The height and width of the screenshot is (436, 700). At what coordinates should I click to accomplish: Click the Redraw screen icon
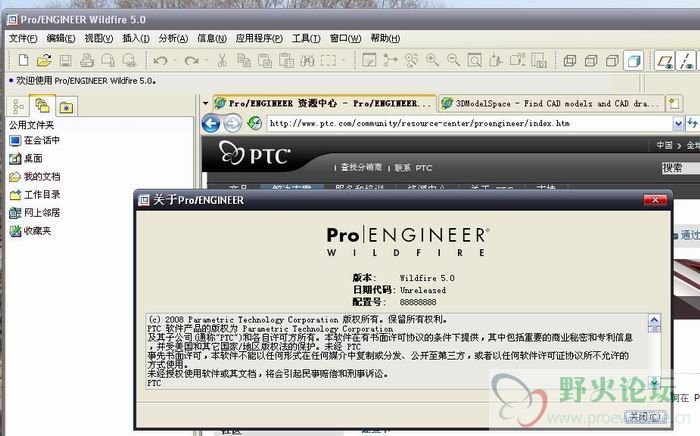[x=369, y=60]
